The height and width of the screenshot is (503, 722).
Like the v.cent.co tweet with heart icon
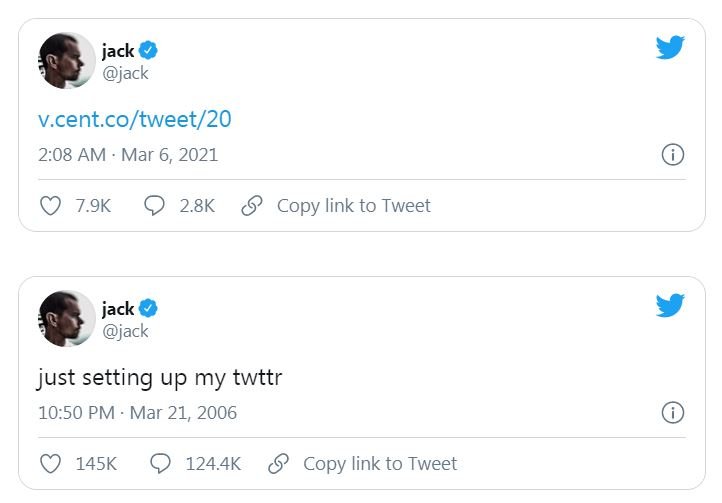point(50,206)
